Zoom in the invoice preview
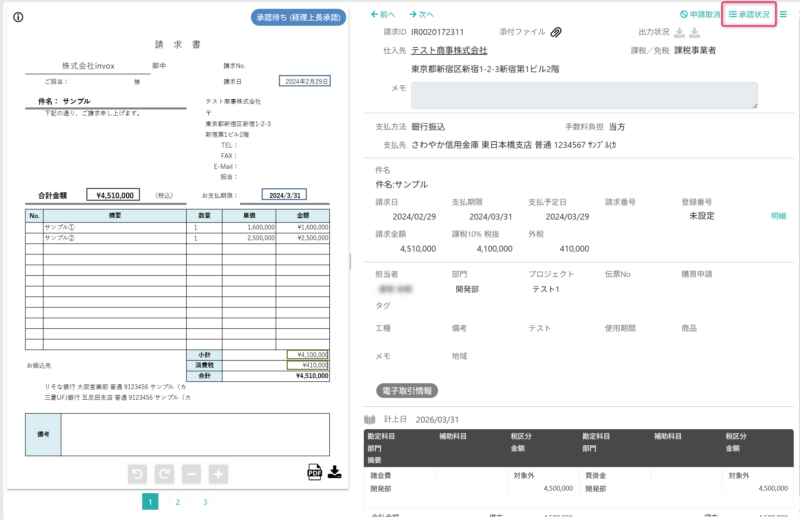 (x=218, y=474)
